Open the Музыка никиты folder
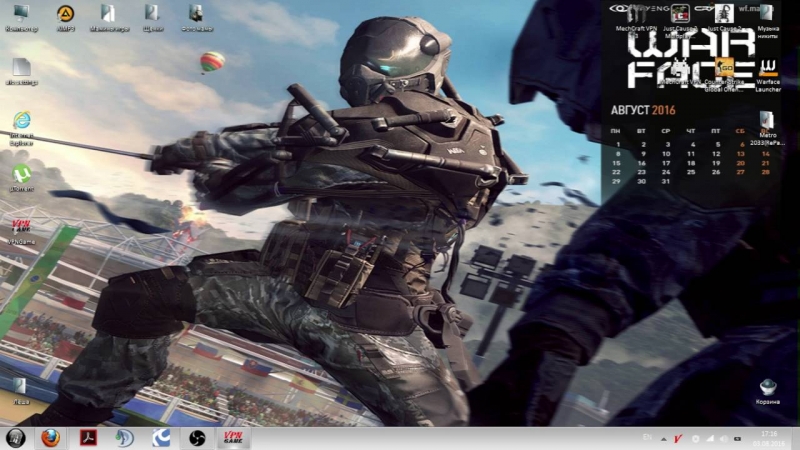This screenshot has height=450, width=800. pos(767,21)
